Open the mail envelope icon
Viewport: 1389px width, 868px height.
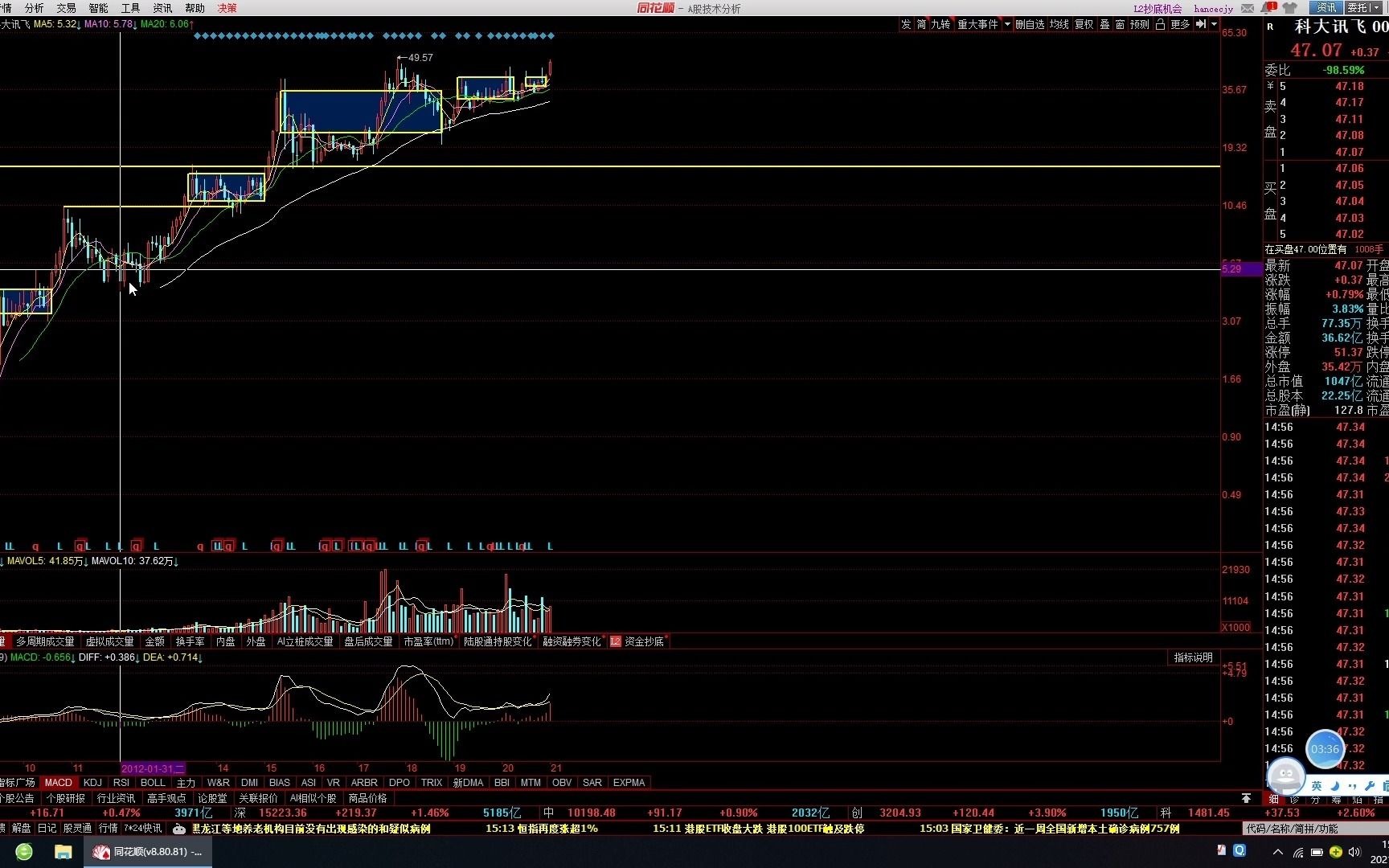tap(1248, 8)
